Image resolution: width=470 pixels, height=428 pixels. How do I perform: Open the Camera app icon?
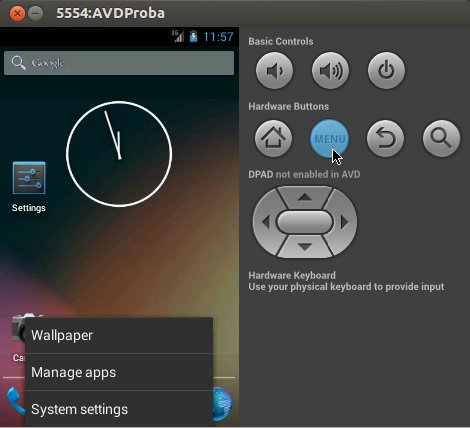(x=19, y=327)
